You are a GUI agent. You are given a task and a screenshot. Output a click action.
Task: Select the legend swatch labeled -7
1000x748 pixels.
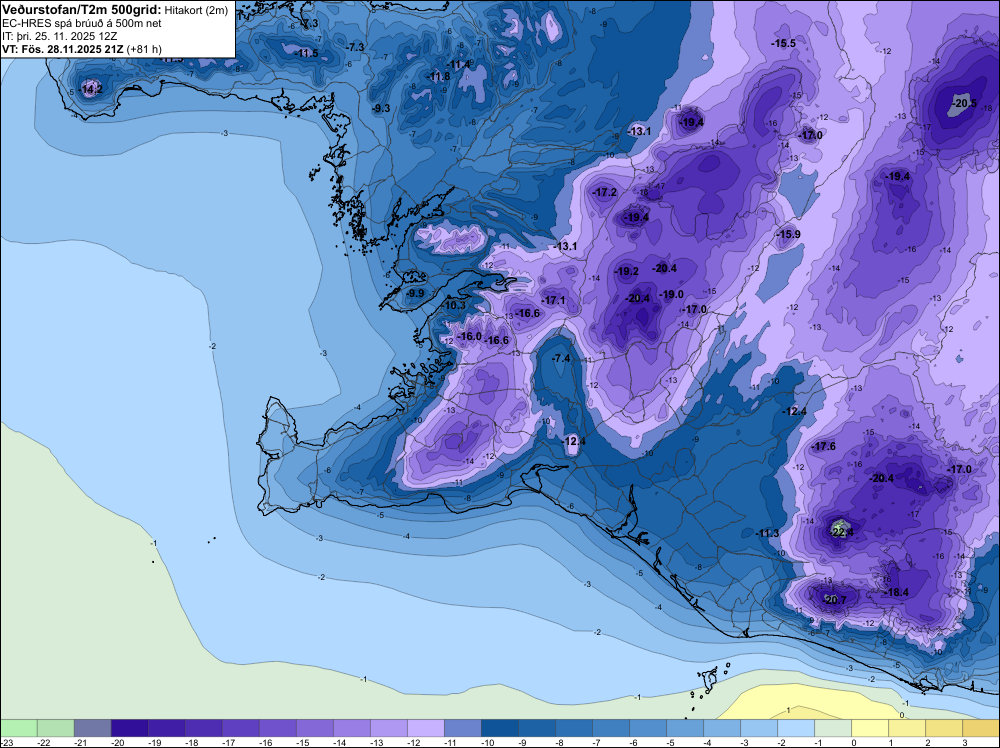(x=610, y=728)
